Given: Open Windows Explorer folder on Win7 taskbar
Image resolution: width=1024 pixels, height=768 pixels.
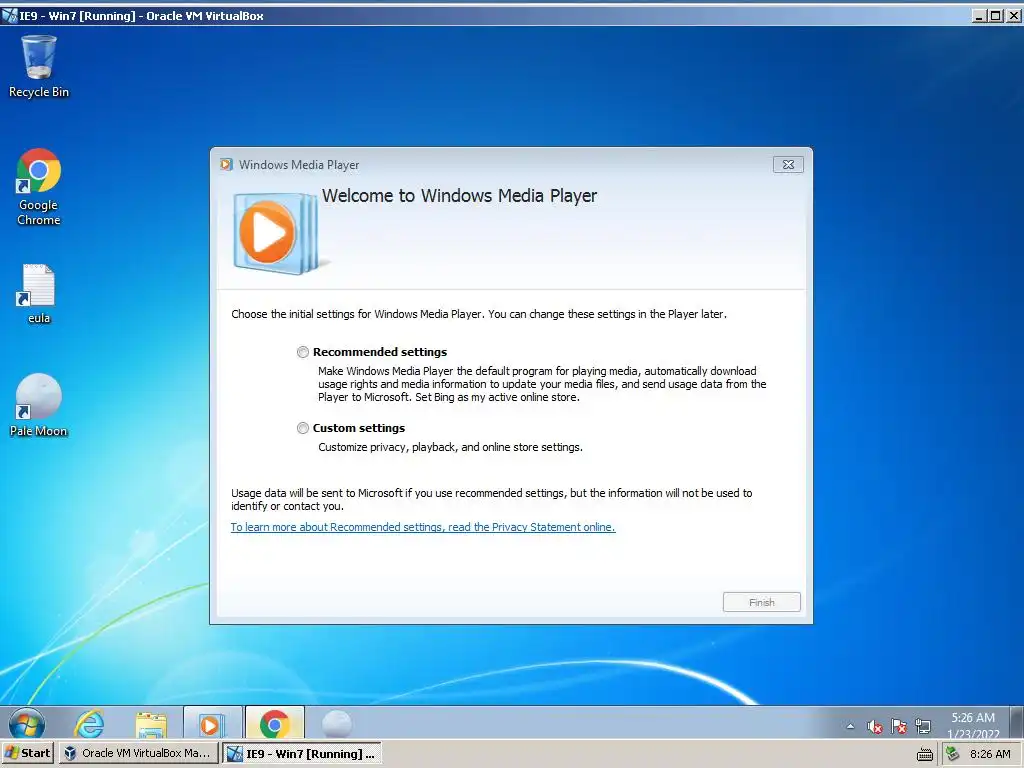Looking at the screenshot, I should [x=151, y=724].
